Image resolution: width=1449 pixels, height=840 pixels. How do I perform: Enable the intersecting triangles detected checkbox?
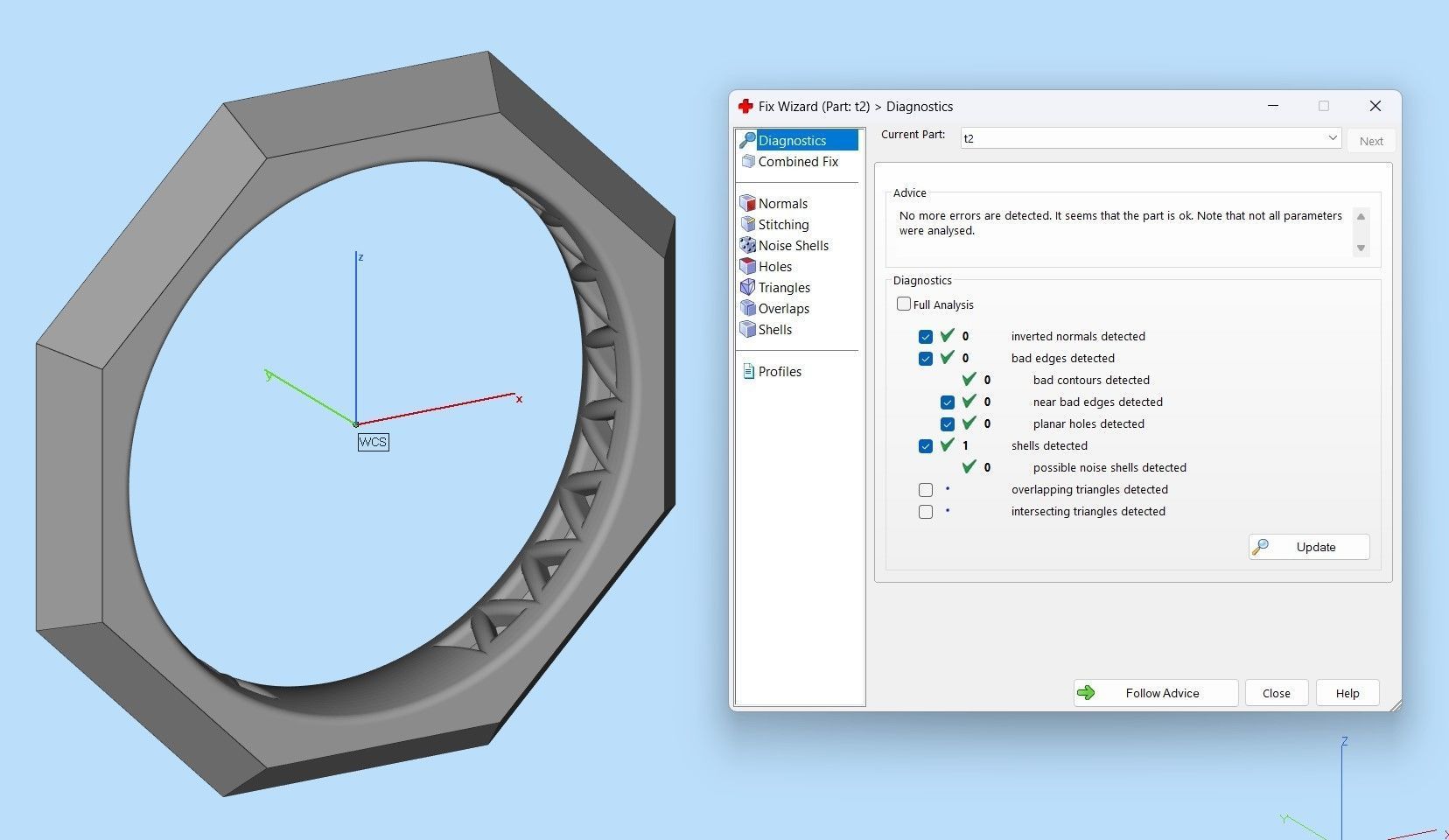click(926, 512)
